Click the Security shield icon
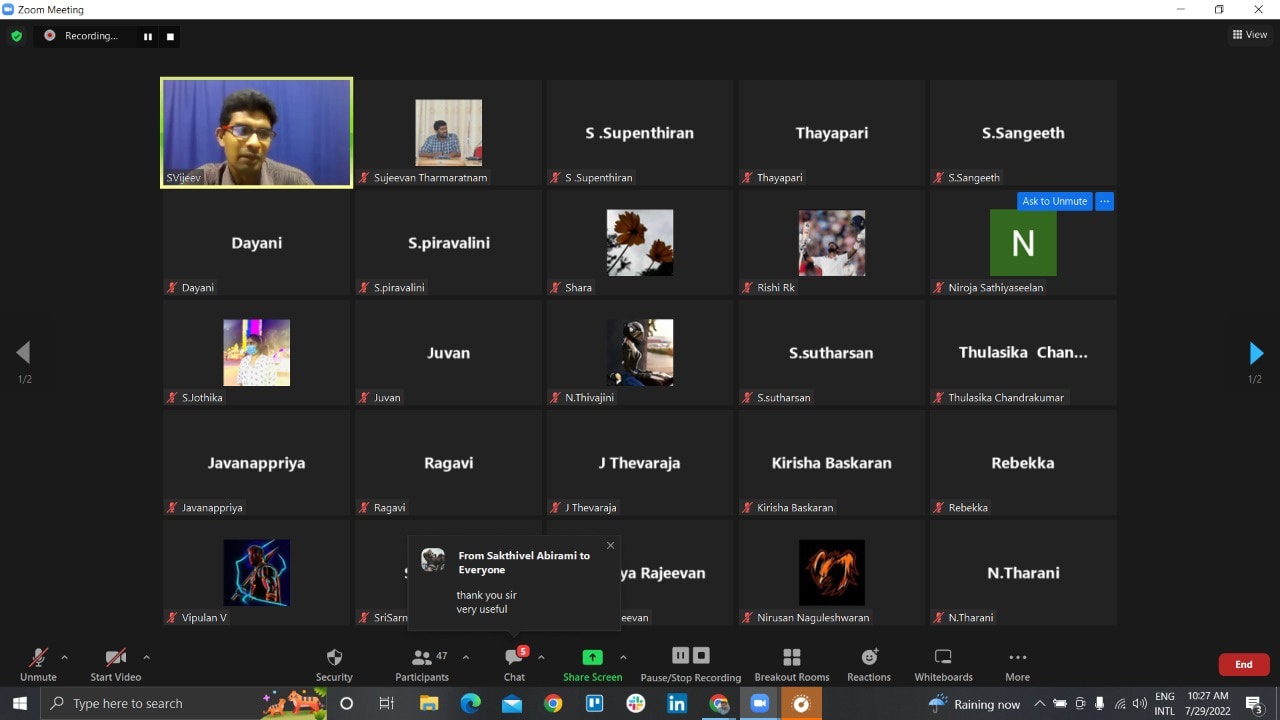The height and width of the screenshot is (720, 1280). (x=334, y=657)
